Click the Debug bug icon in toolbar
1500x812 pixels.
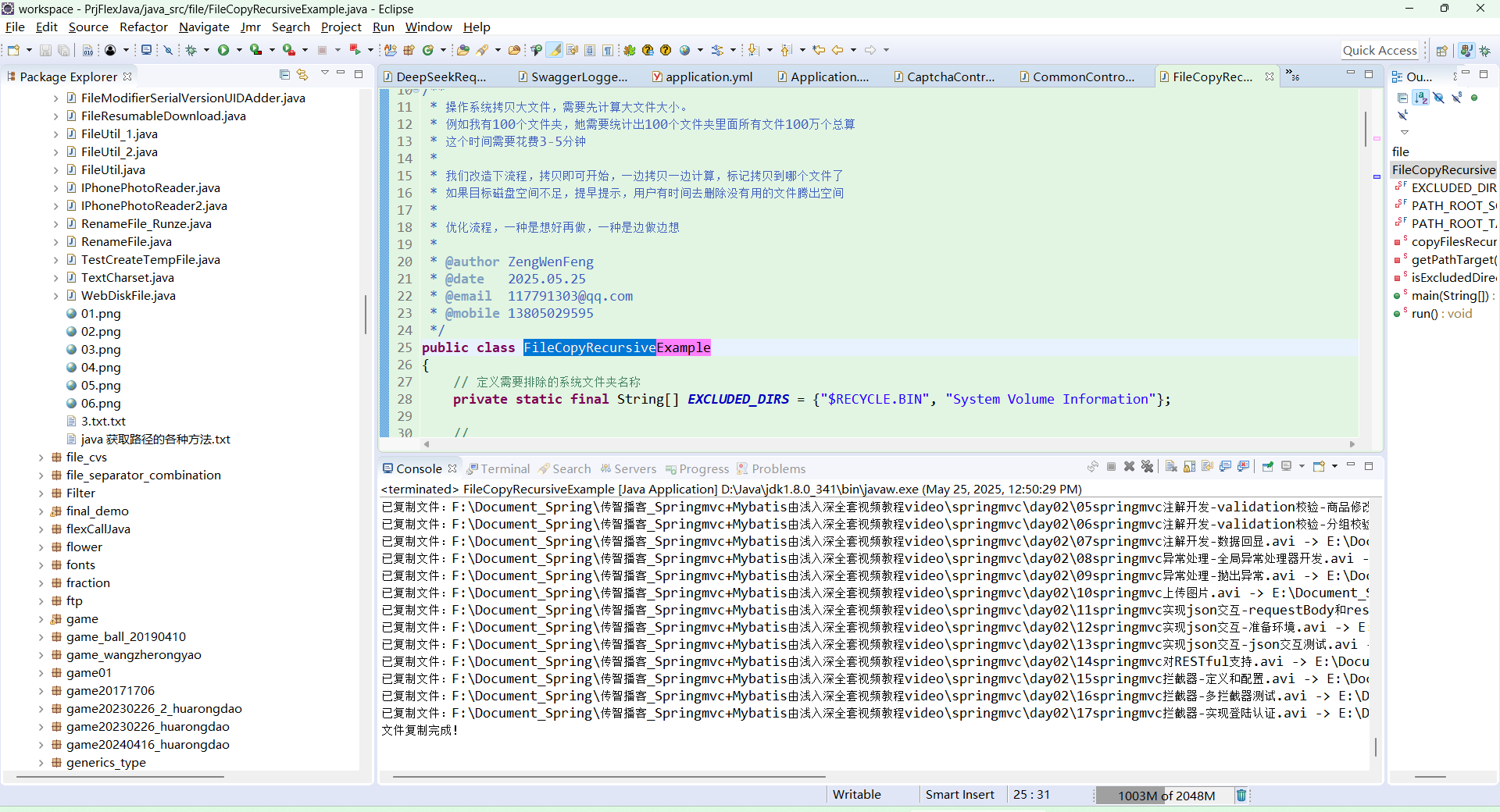[191, 50]
